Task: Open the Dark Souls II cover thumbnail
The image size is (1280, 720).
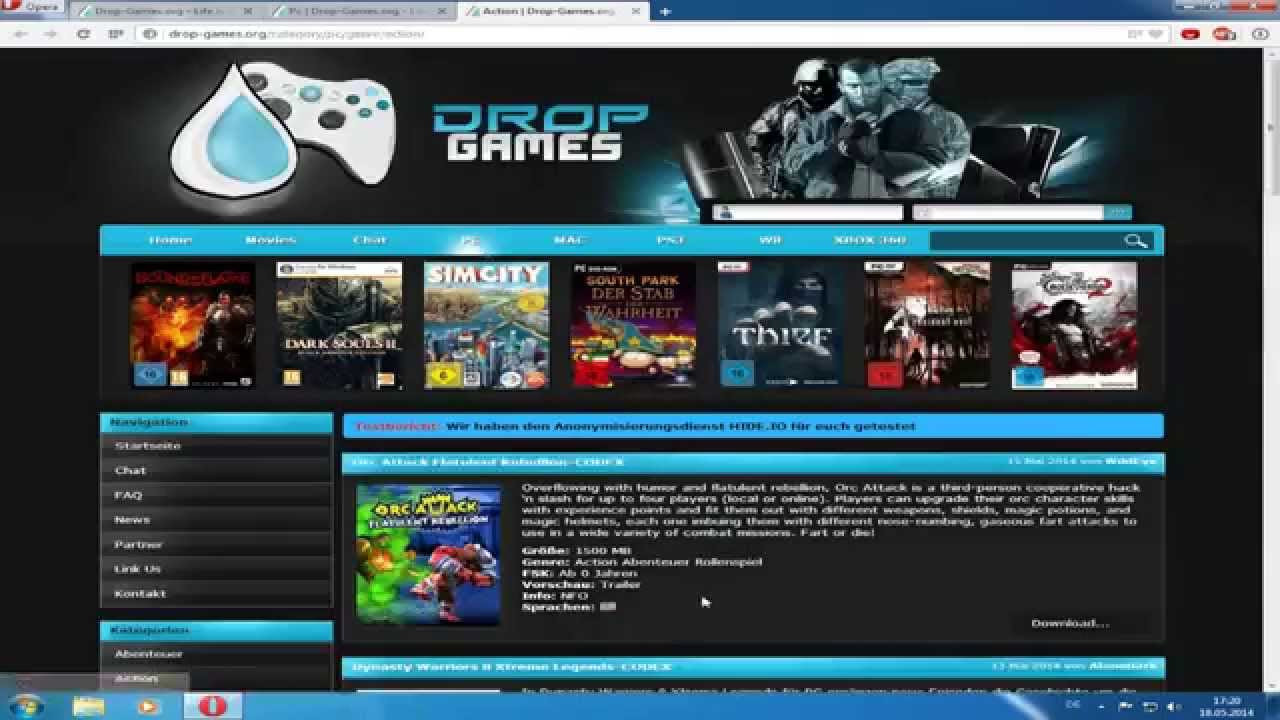Action: coord(339,325)
